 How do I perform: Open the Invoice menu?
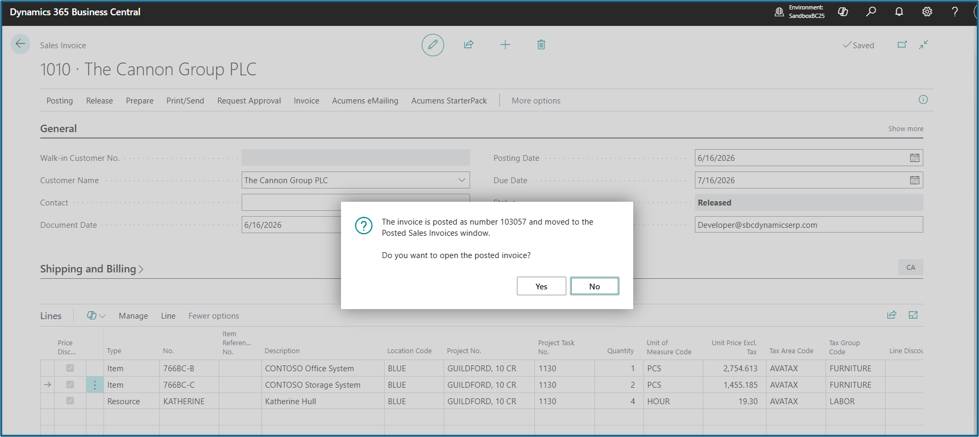click(307, 101)
